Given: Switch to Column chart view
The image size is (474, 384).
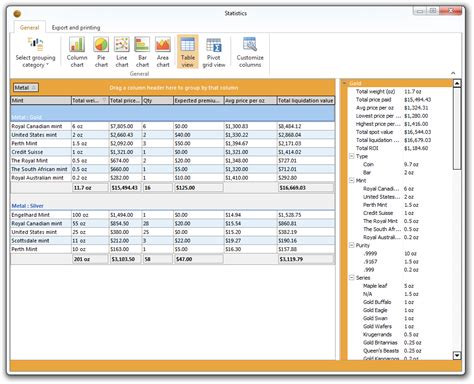Looking at the screenshot, I should tap(77, 52).
